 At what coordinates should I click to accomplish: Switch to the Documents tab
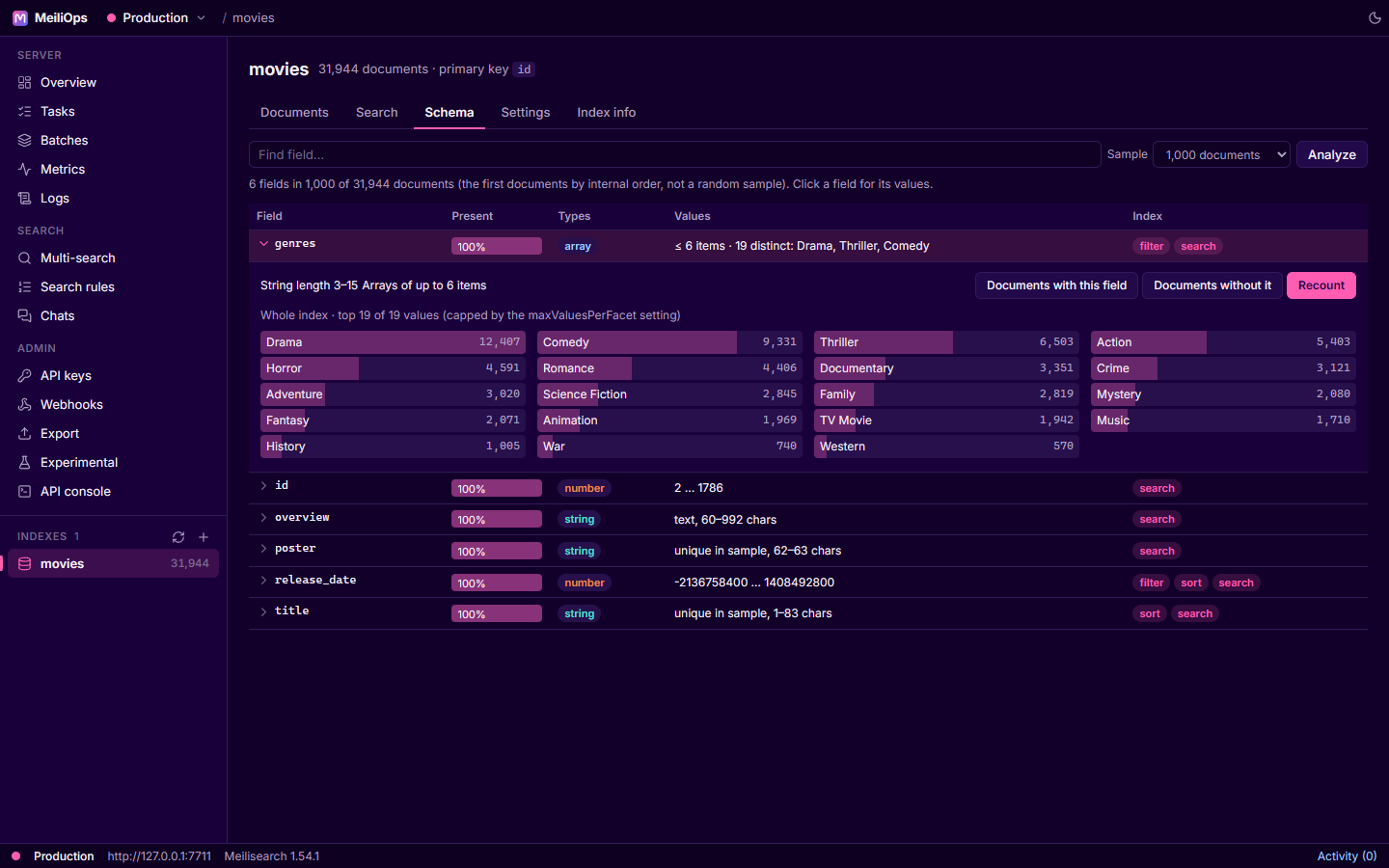(294, 112)
